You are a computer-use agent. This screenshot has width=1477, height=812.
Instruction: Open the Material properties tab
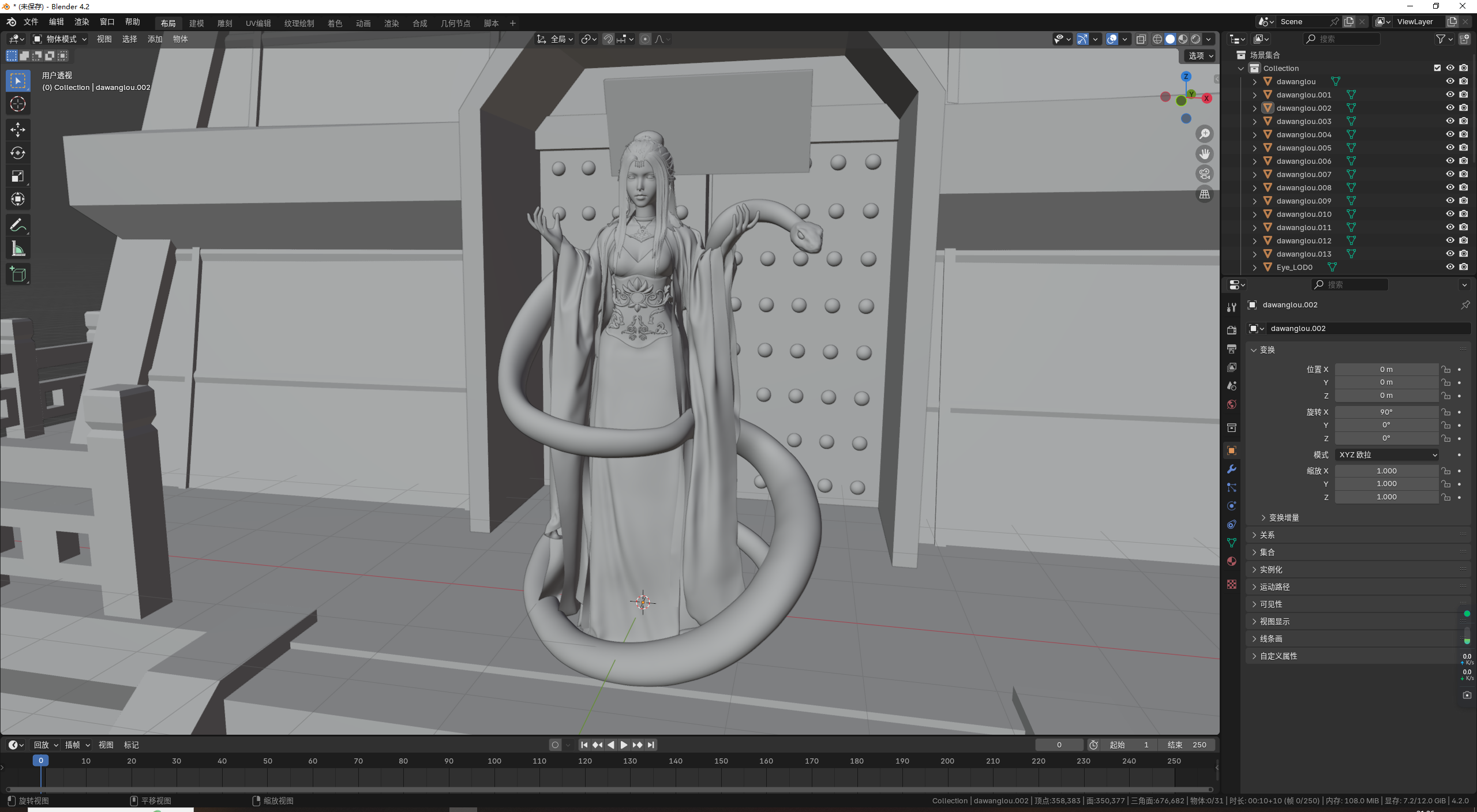(1232, 561)
